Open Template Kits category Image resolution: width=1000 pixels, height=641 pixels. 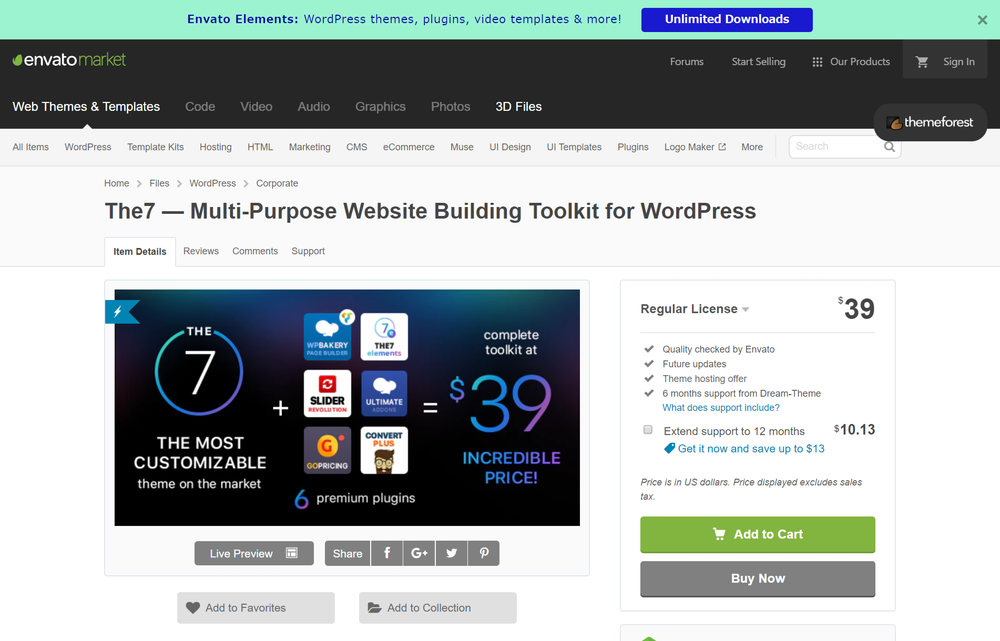coord(155,147)
